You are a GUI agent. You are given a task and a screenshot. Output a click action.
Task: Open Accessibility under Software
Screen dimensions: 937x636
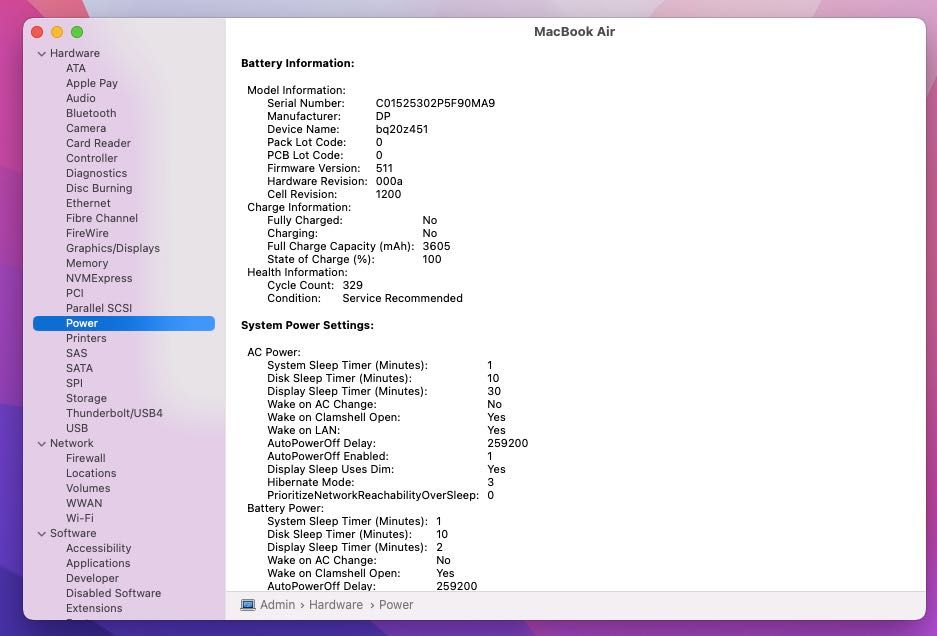pos(99,548)
